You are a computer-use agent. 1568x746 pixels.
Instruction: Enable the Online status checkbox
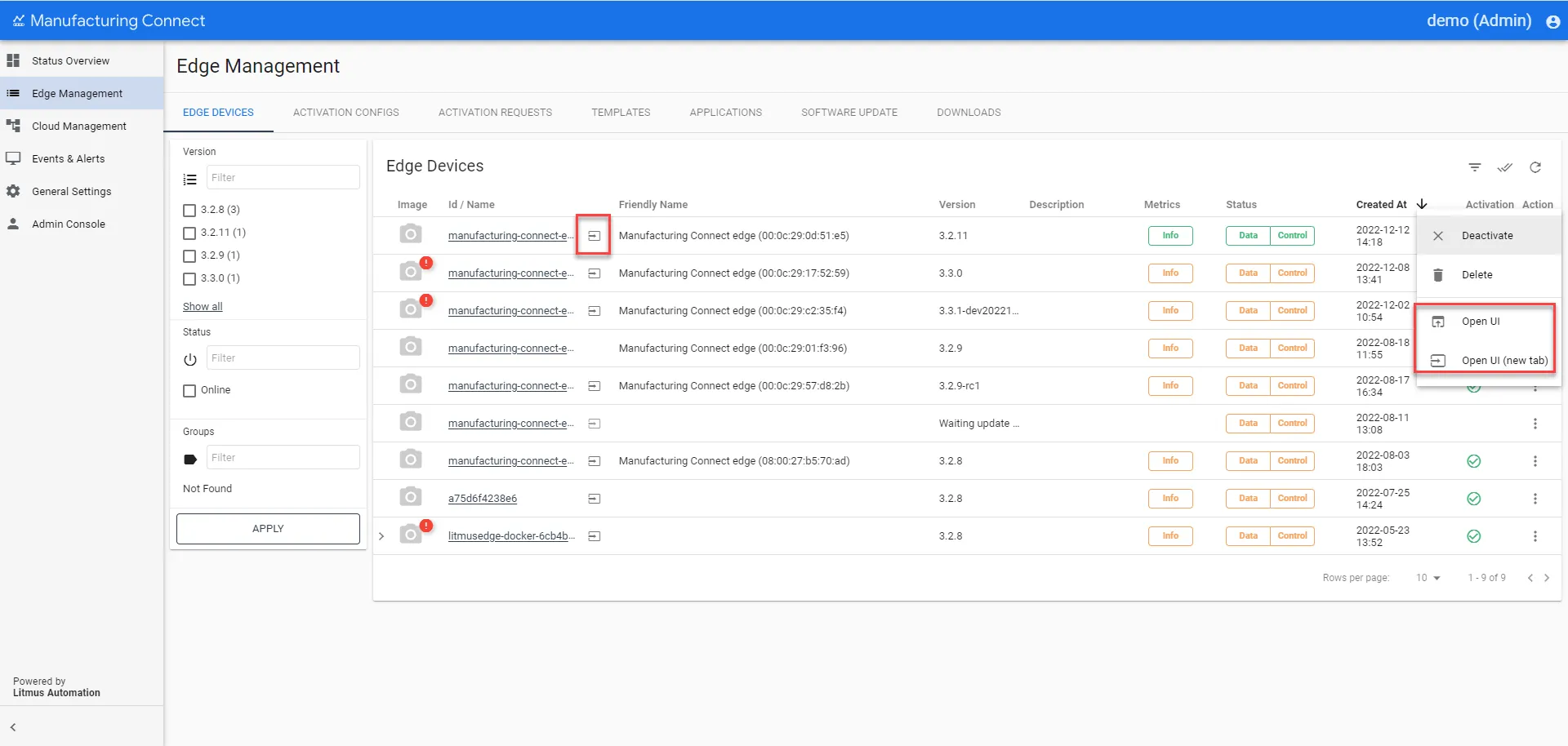189,391
